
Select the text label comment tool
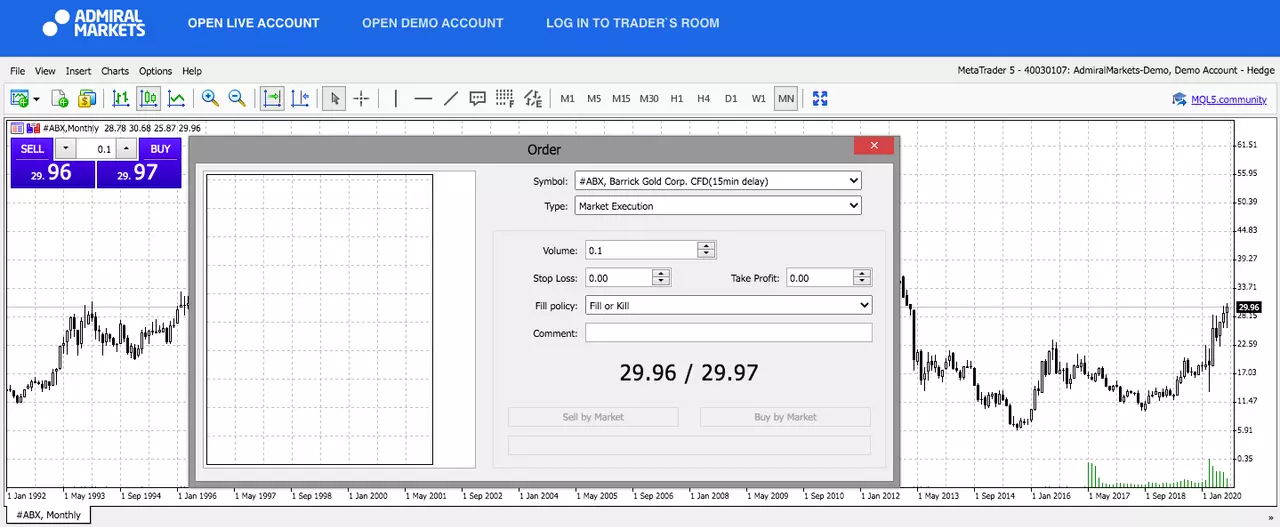478,98
